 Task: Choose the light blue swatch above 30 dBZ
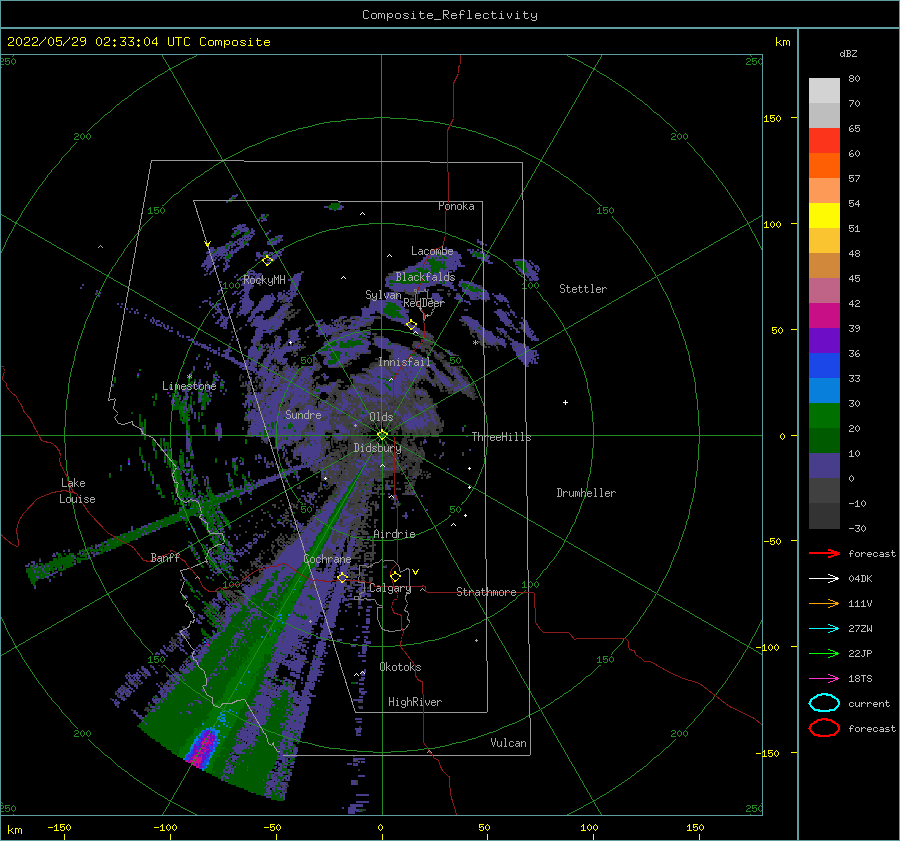click(824, 391)
